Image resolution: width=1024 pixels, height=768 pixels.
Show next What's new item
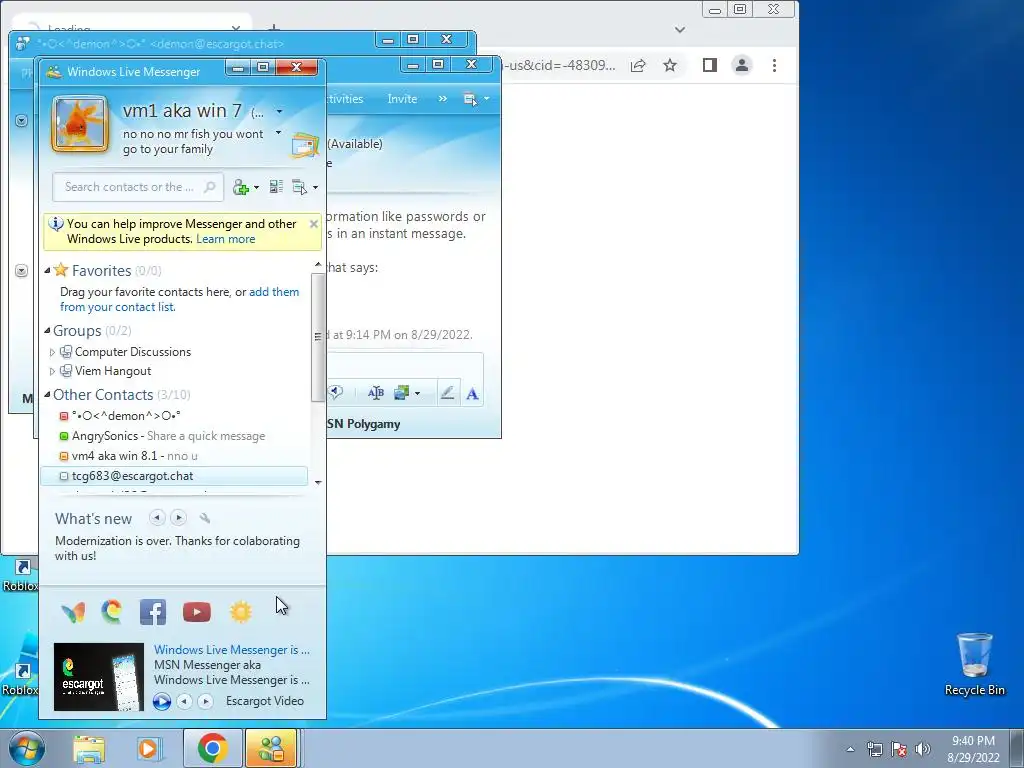pyautogui.click(x=178, y=518)
